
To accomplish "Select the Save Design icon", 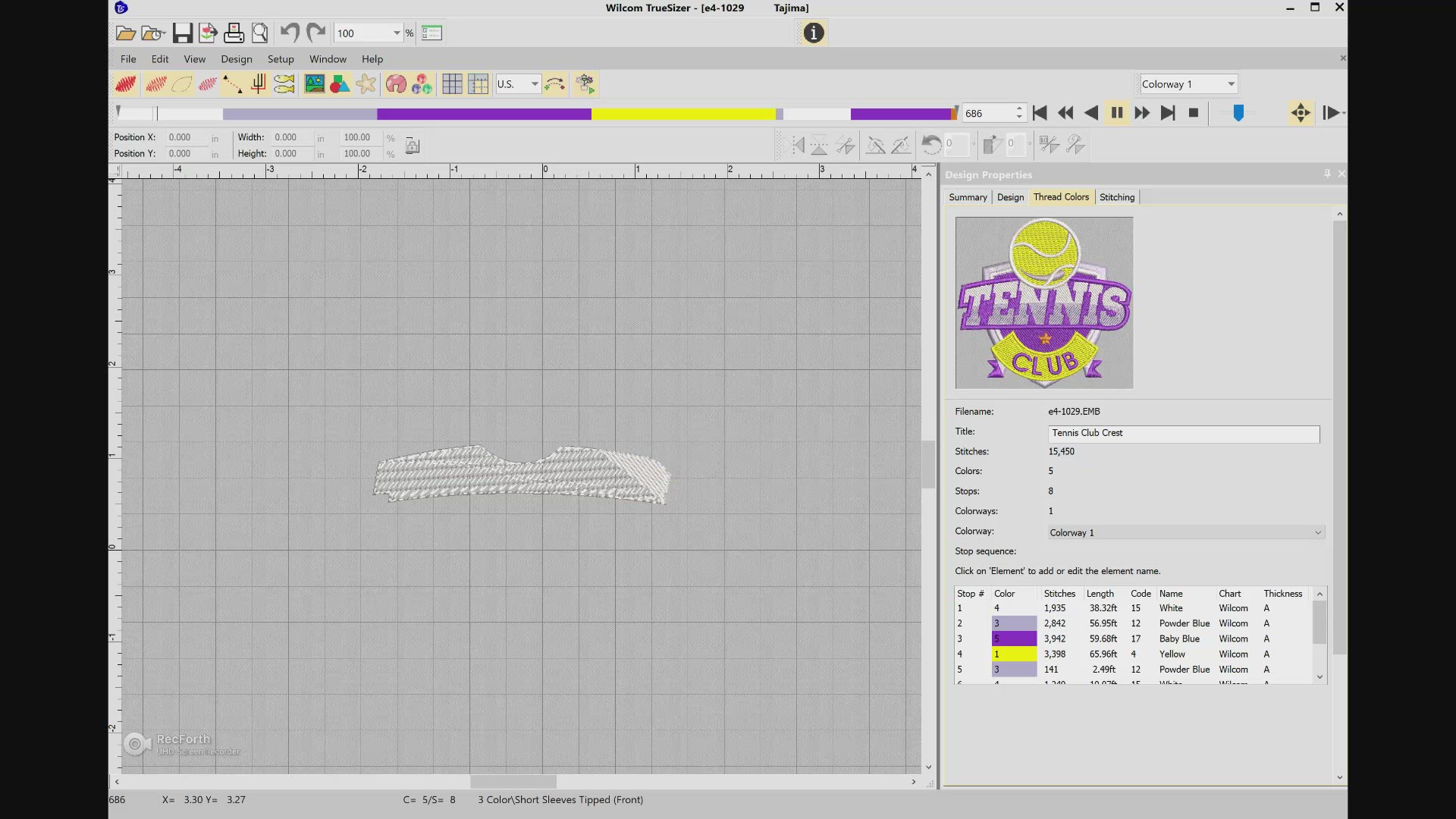I will 181,33.
